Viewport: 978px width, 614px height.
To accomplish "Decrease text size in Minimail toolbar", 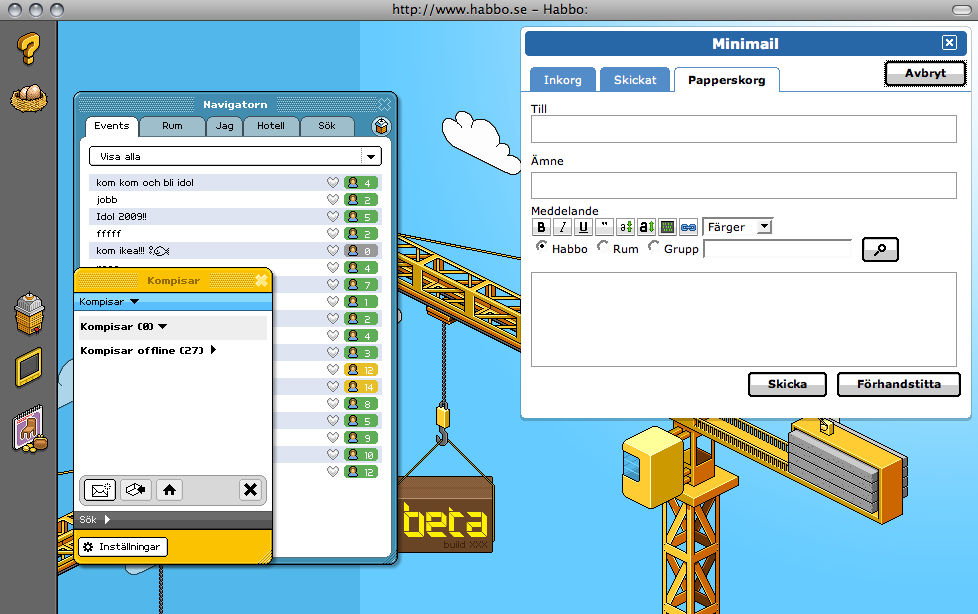I will pyautogui.click(x=626, y=227).
